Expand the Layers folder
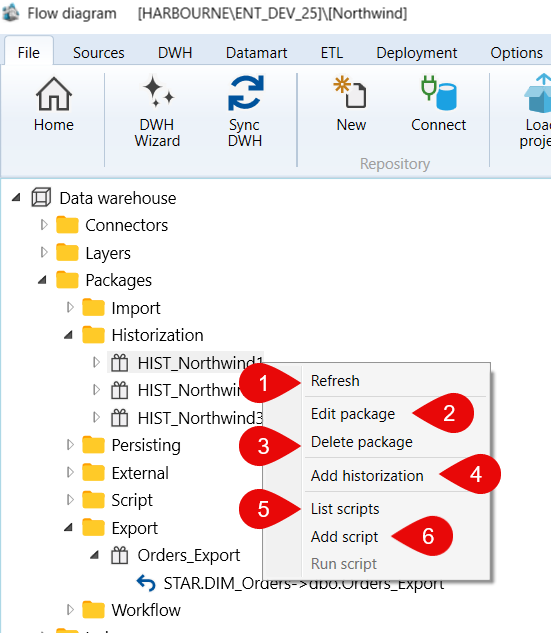The image size is (551, 633). (44, 252)
